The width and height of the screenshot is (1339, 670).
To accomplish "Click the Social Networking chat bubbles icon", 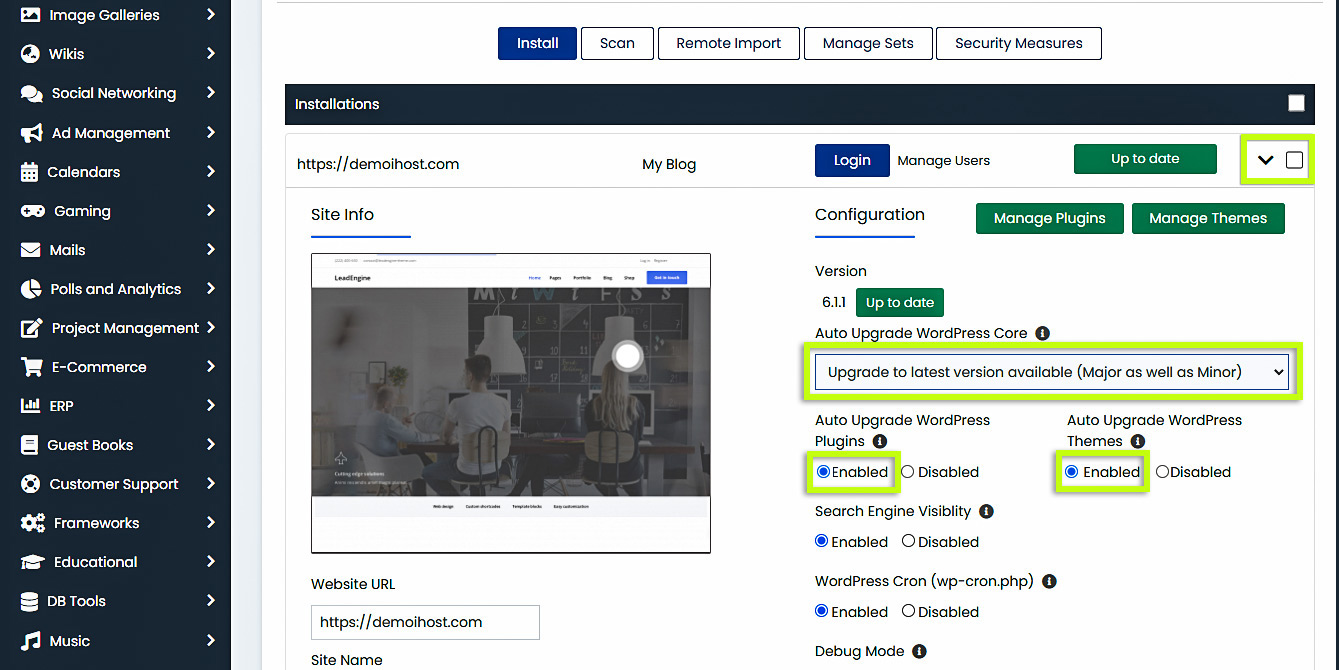I will [x=31, y=93].
